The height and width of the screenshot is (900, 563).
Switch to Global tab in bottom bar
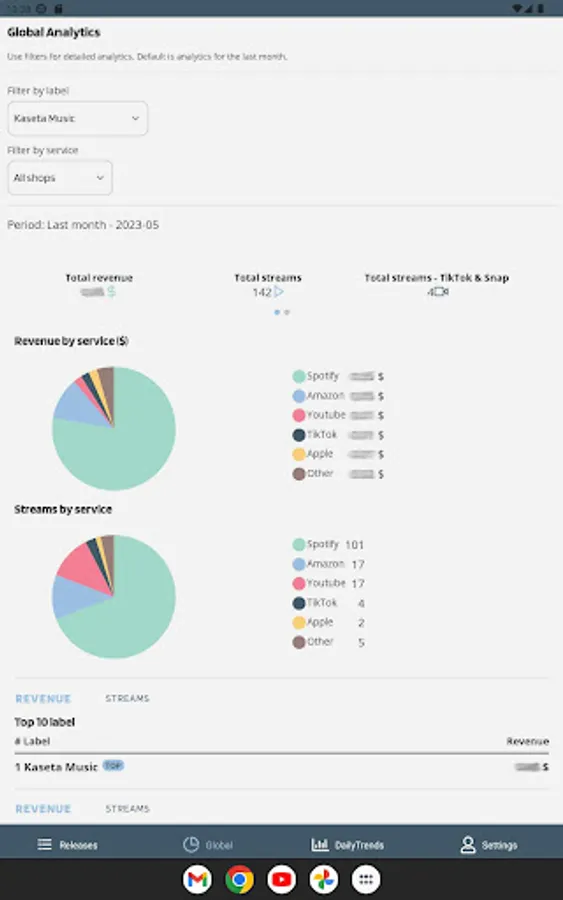coord(208,845)
